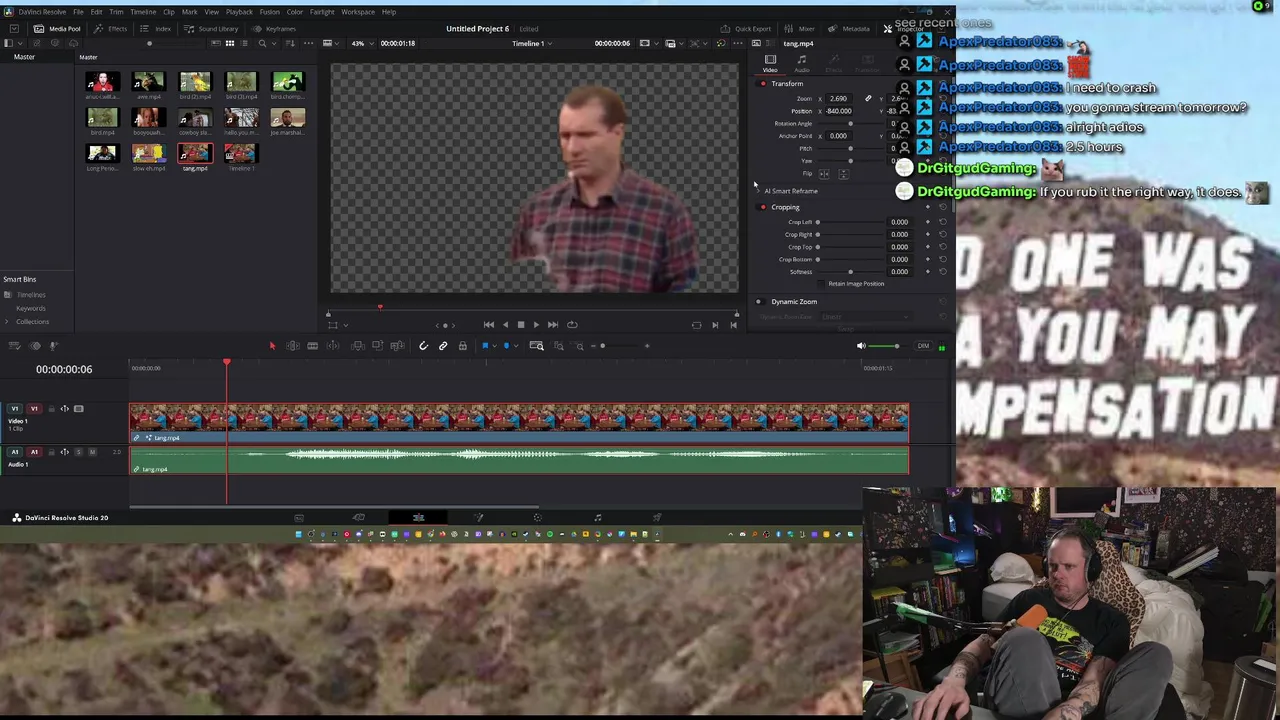Solo Audio 1 track with S button
The image size is (1280, 720).
[78, 452]
